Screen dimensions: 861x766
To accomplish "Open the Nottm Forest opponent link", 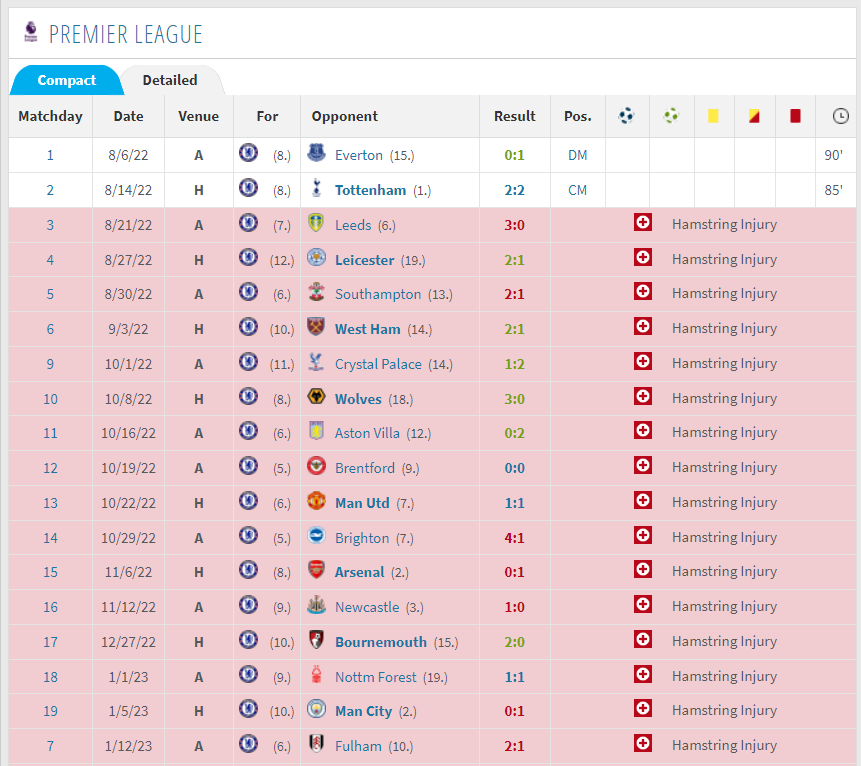I will pos(376,678).
